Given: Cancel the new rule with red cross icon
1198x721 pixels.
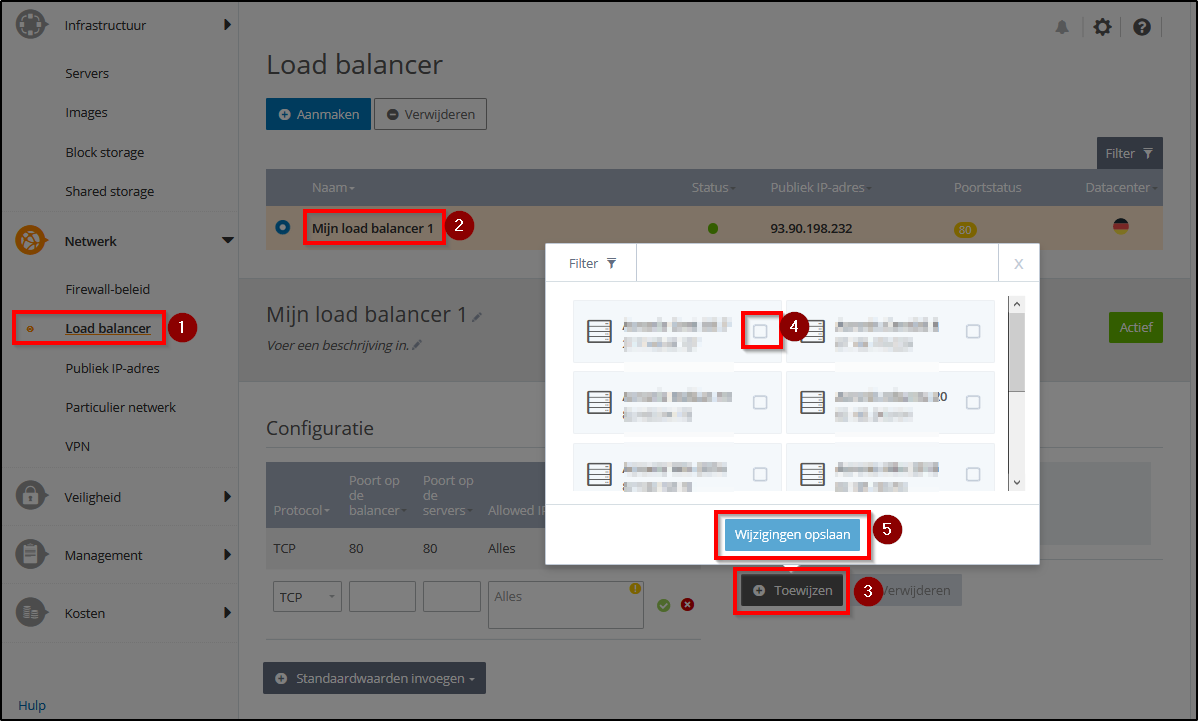Looking at the screenshot, I should (x=688, y=604).
